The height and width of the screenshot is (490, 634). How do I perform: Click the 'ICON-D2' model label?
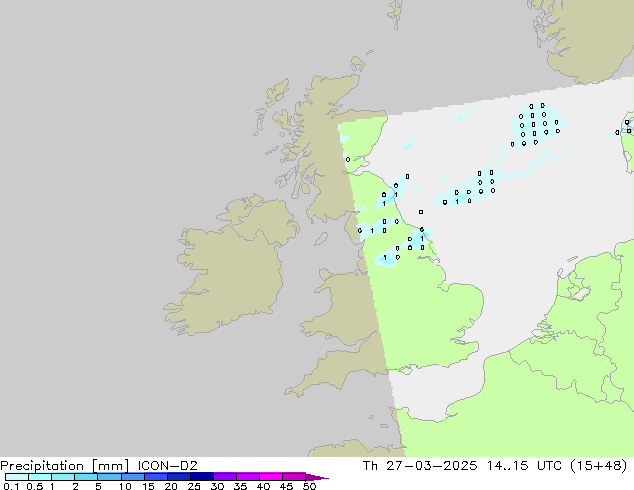click(x=167, y=466)
